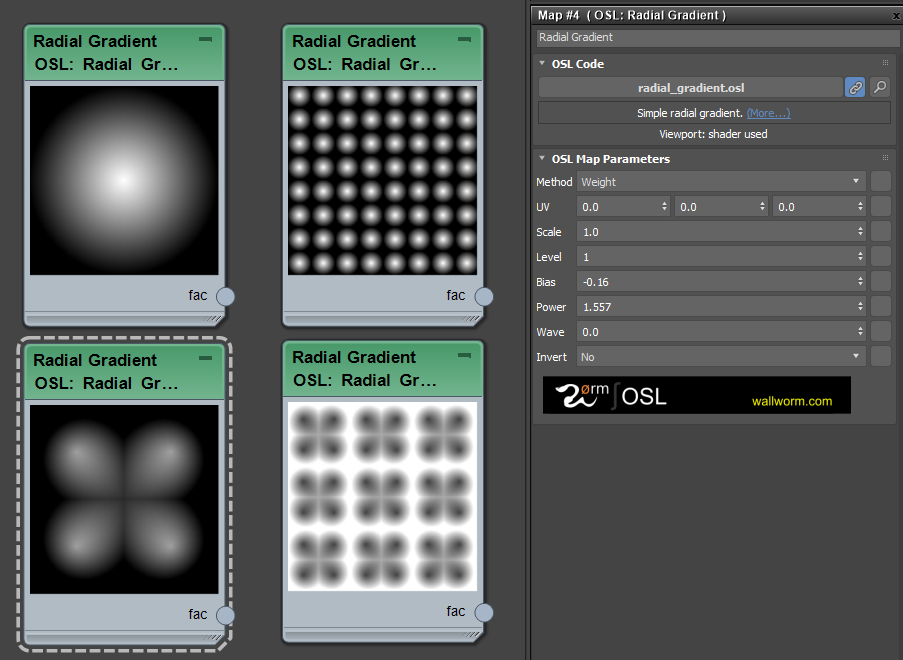Select the four-lobe gradient thumbnail

click(124, 499)
